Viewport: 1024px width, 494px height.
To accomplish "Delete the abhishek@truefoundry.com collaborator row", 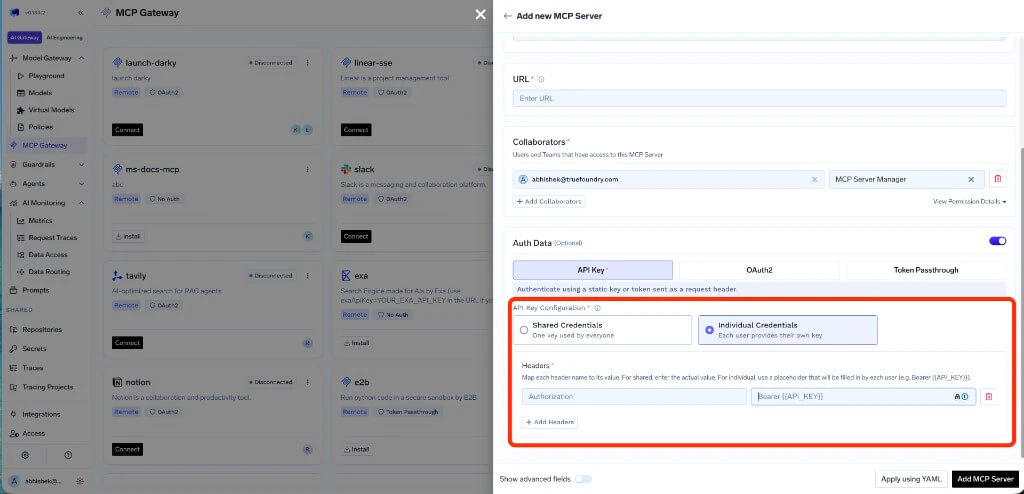I will (997, 179).
